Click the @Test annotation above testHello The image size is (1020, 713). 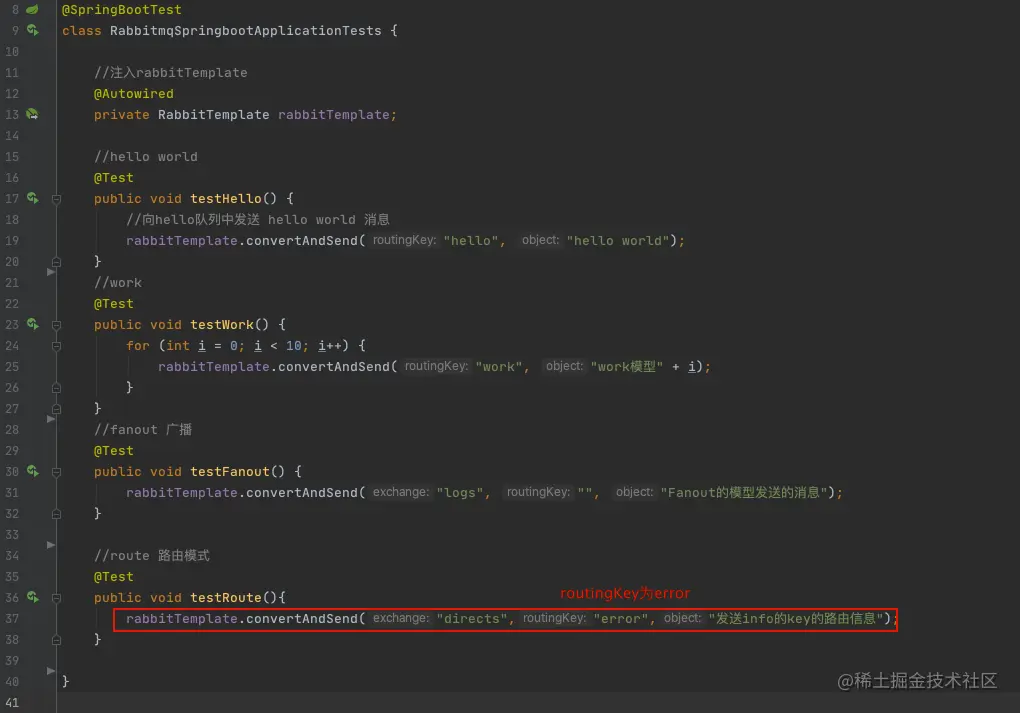point(113,178)
